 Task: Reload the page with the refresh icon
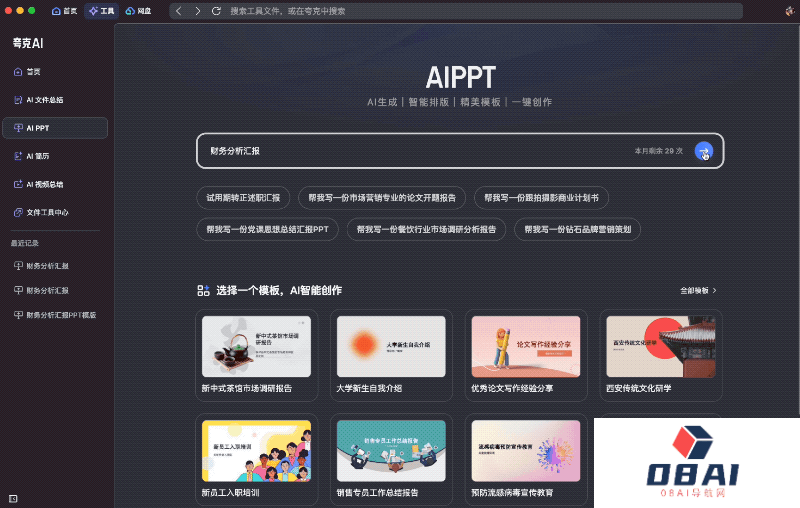(216, 11)
